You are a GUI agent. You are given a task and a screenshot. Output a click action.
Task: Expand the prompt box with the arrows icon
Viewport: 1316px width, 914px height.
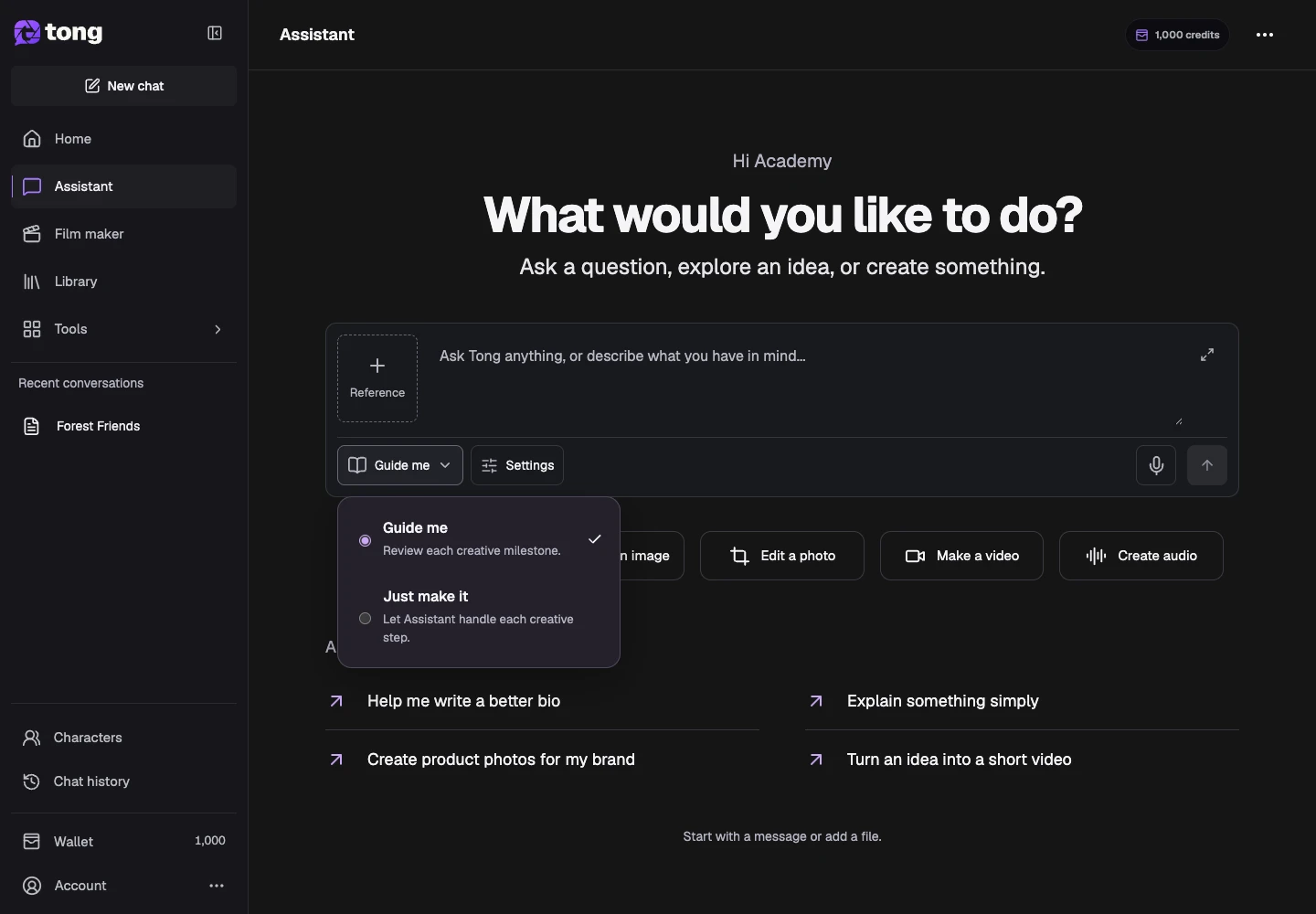[1207, 355]
